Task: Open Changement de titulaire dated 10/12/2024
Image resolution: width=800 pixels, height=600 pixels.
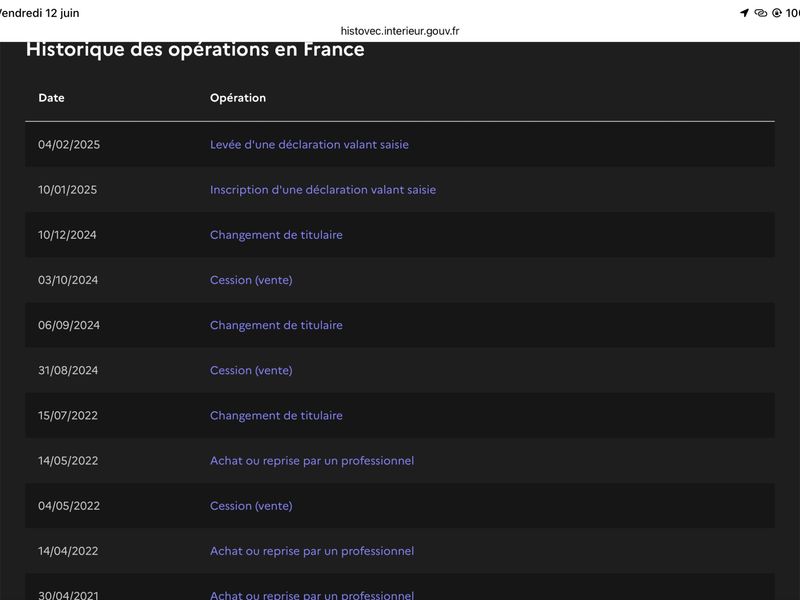Action: tap(276, 235)
